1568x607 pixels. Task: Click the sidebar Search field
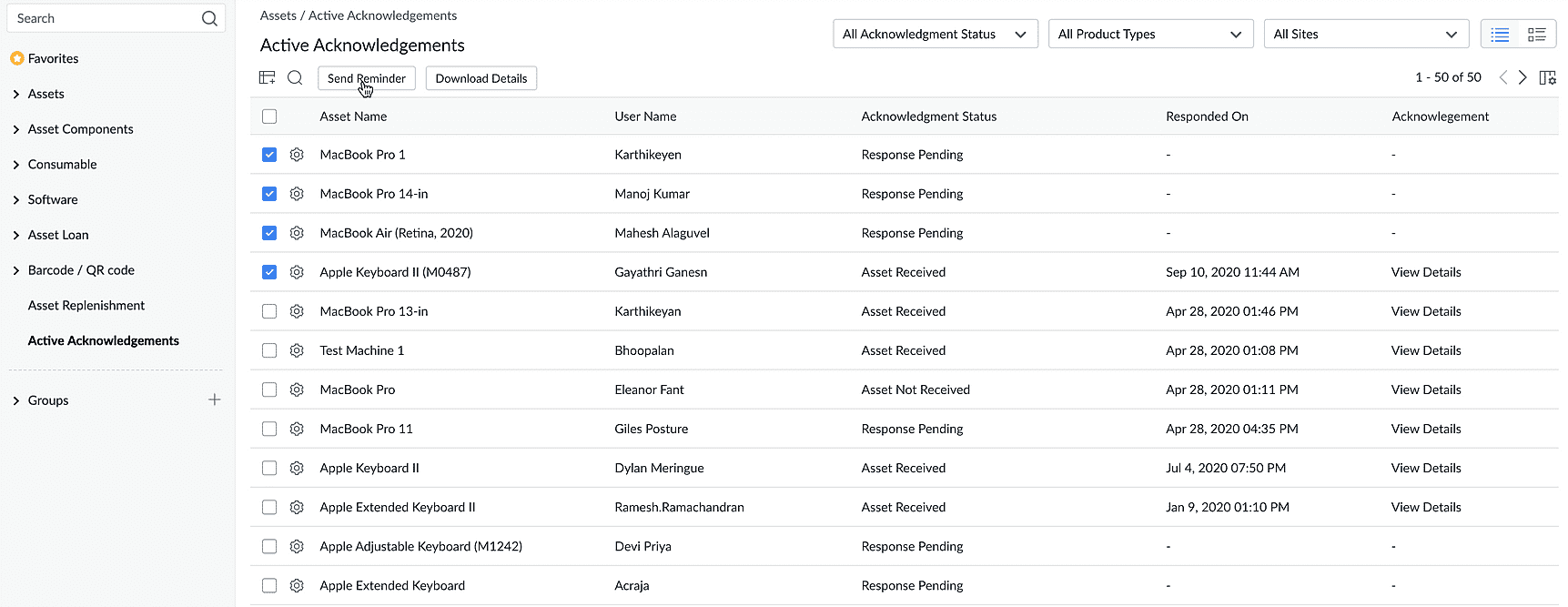pyautogui.click(x=105, y=18)
